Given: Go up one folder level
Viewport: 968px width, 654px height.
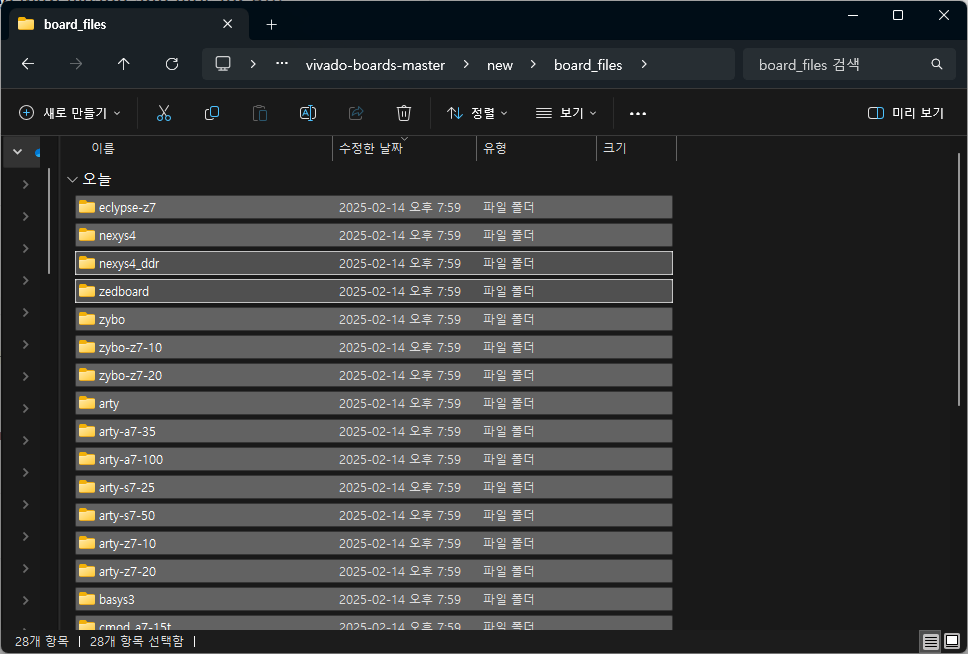Looking at the screenshot, I should pos(123,64).
